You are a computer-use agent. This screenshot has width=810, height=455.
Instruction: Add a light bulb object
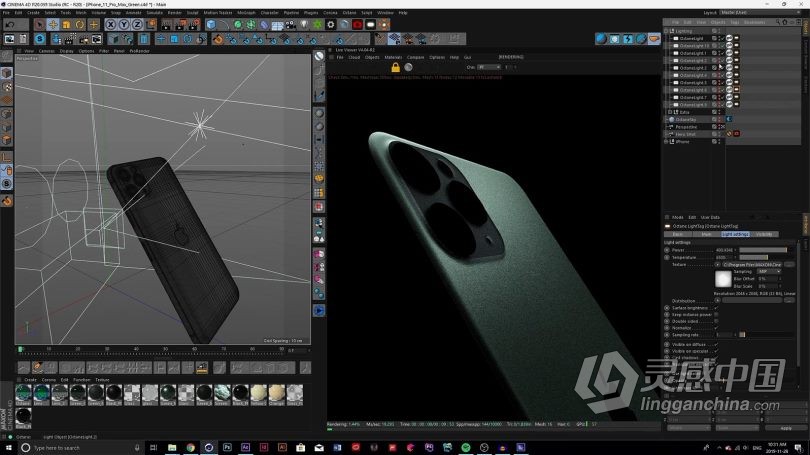pos(304,24)
